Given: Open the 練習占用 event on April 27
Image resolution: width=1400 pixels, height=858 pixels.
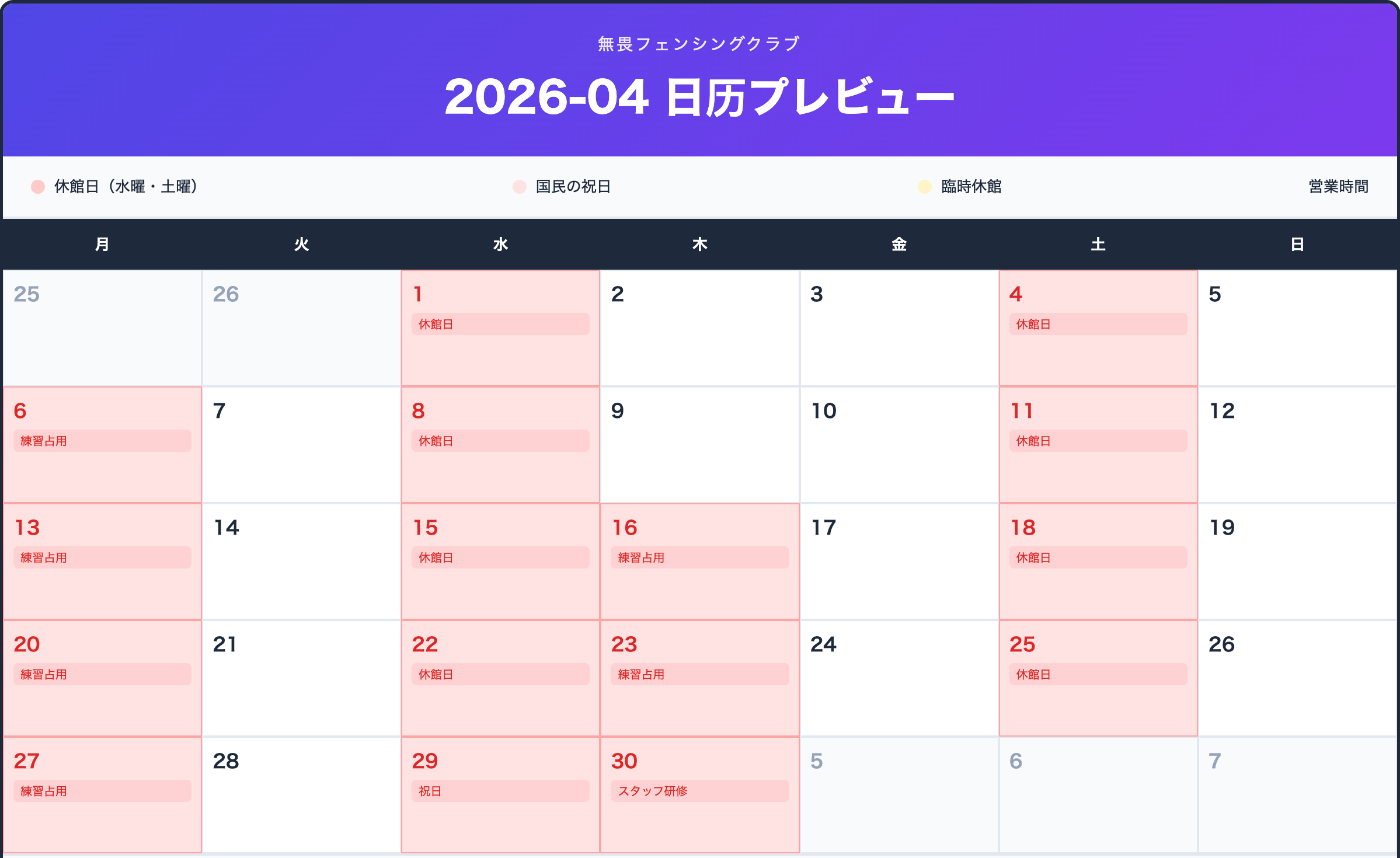Looking at the screenshot, I should click(x=102, y=791).
